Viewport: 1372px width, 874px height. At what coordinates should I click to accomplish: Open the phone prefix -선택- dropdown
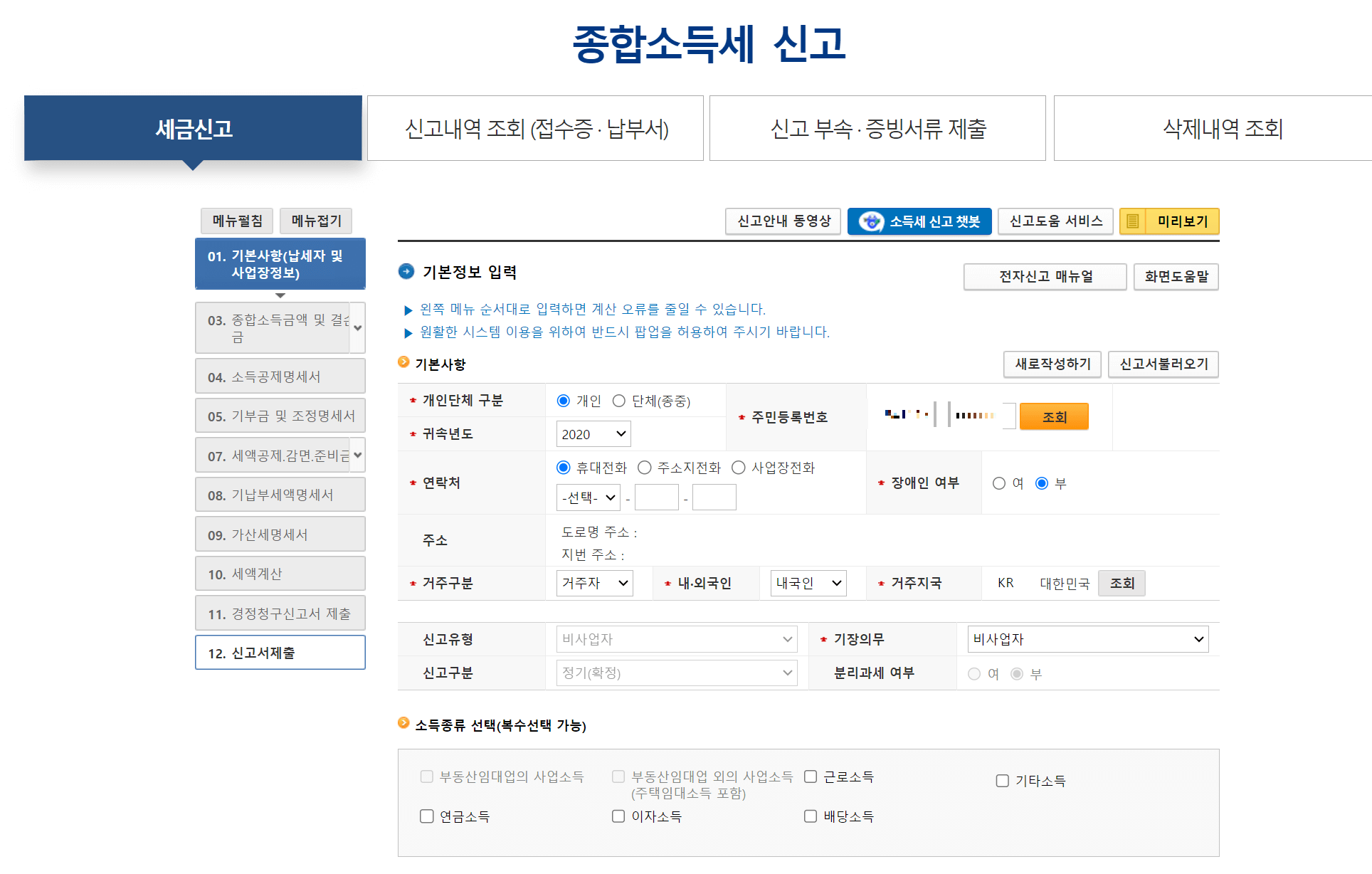click(x=588, y=497)
